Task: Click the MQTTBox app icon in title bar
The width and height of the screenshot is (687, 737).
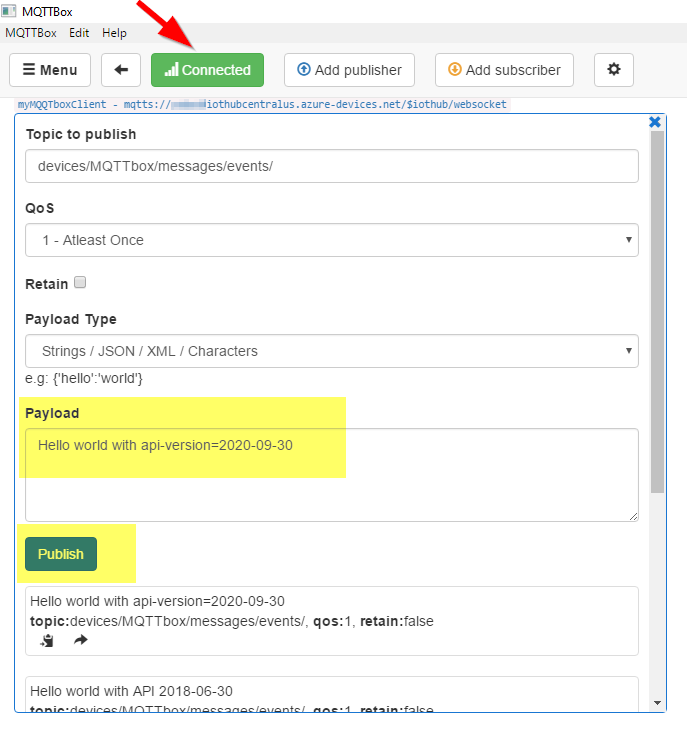Action: [x=8, y=11]
